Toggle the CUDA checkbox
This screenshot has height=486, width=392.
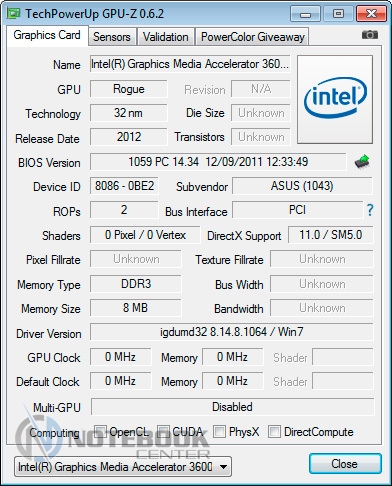[163, 431]
